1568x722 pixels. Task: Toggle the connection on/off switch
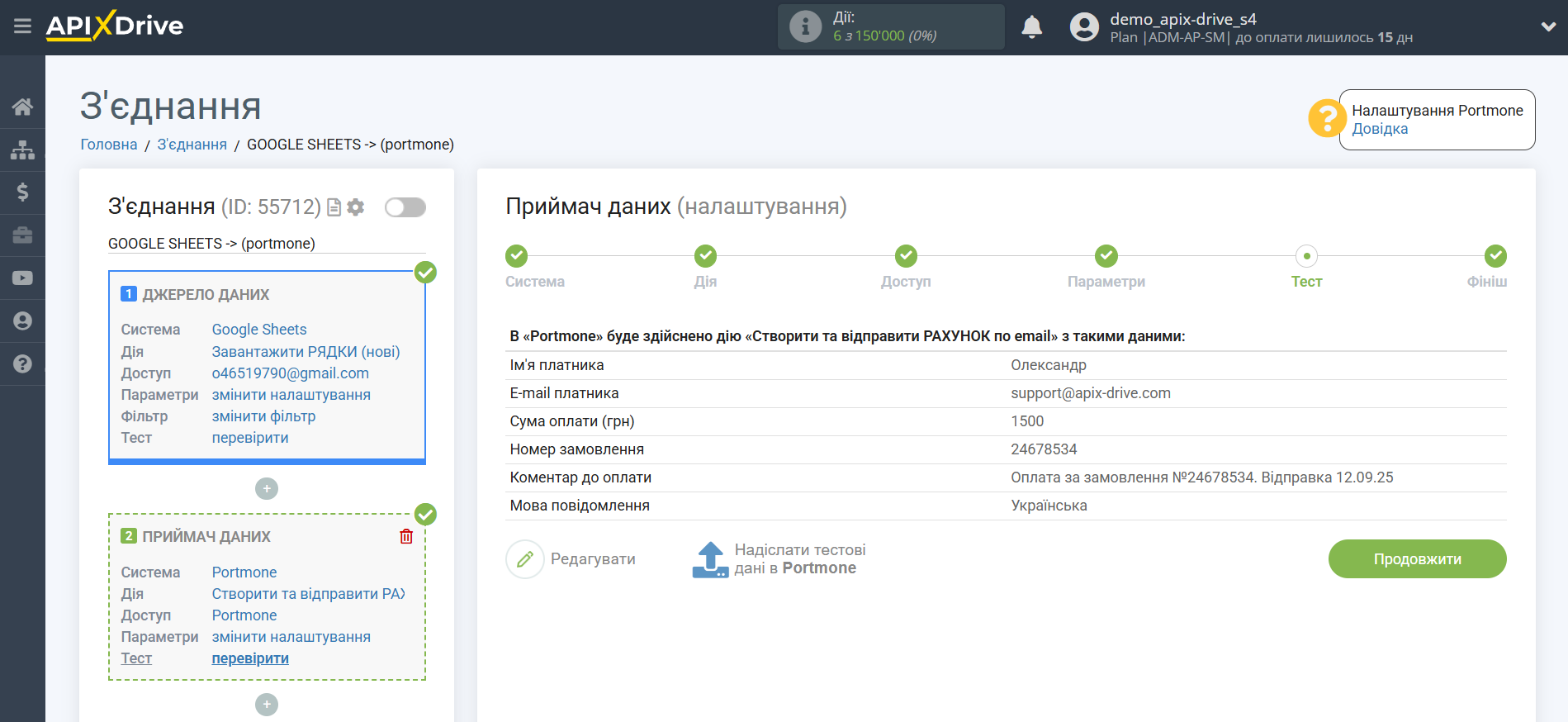pyautogui.click(x=405, y=207)
